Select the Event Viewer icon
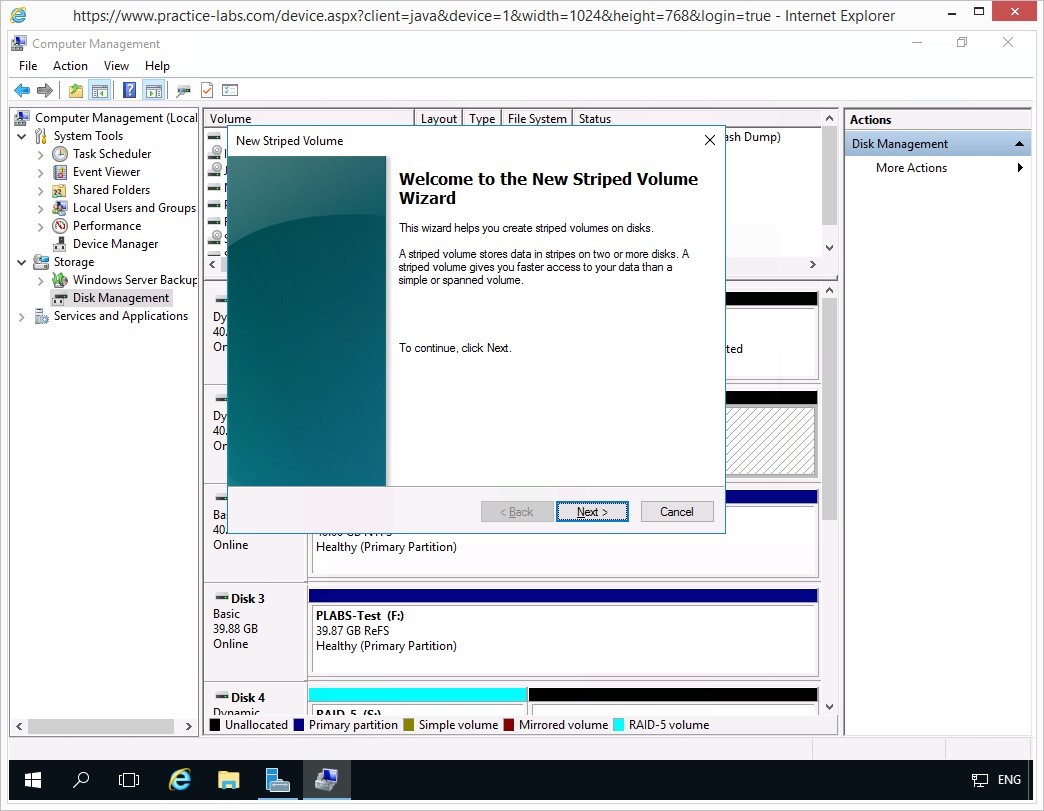This screenshot has height=811, width=1044. (x=60, y=172)
